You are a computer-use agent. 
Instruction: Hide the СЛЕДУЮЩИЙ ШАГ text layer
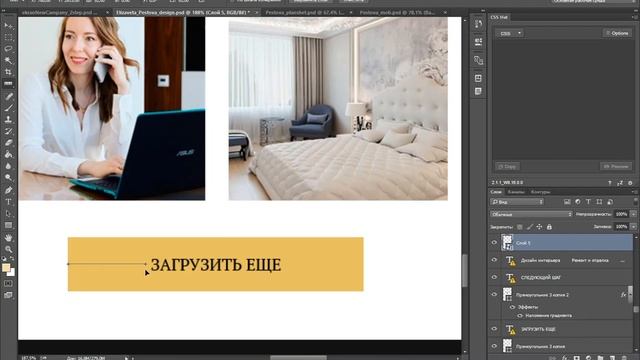(494, 277)
